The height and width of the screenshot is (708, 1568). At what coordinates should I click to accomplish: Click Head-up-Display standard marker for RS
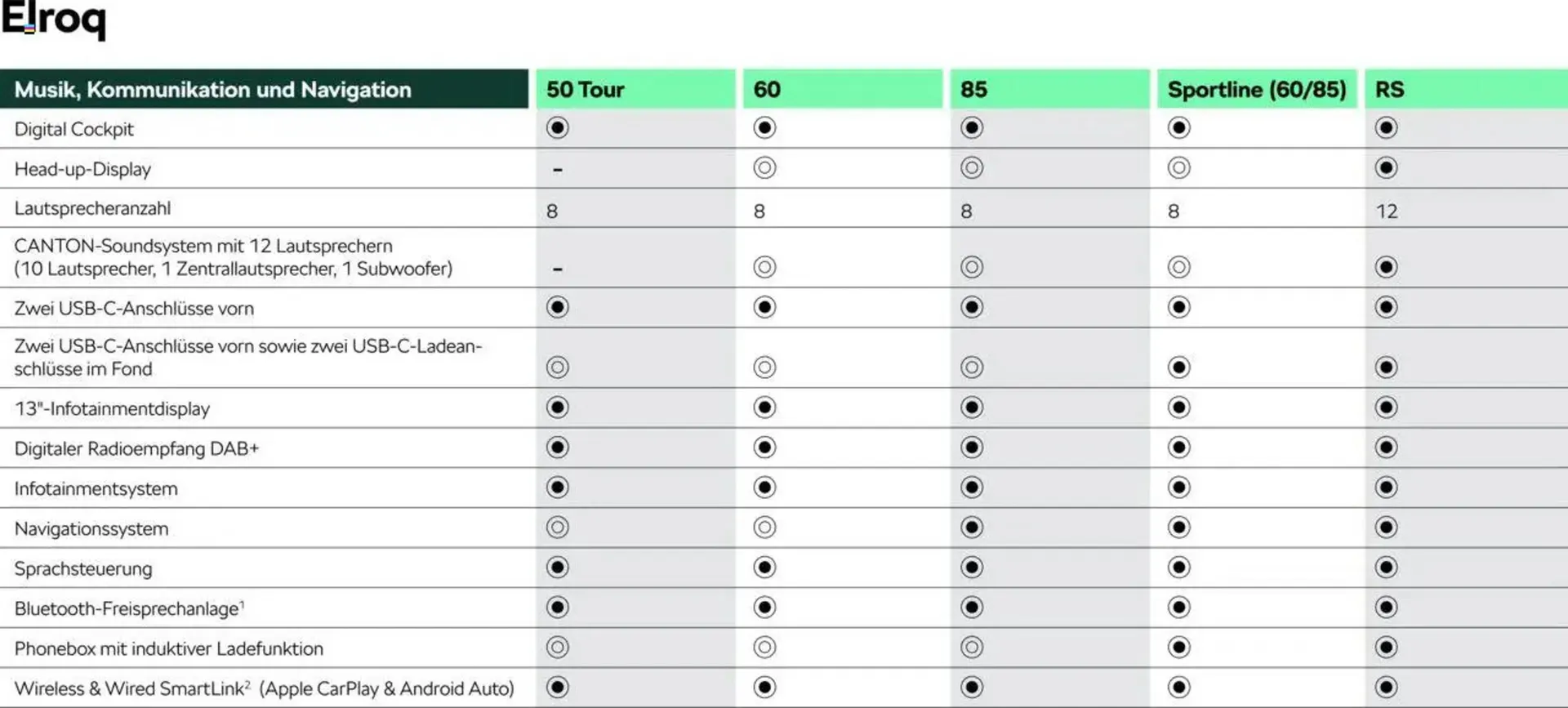(1386, 168)
